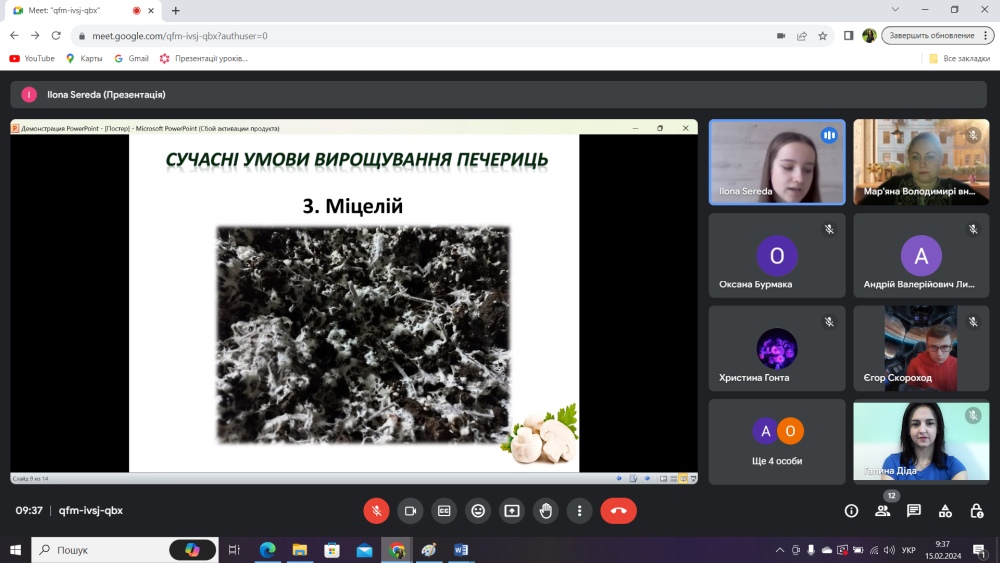This screenshot has width=1000, height=563.
Task: Toggle the camera button
Action: pyautogui.click(x=410, y=511)
